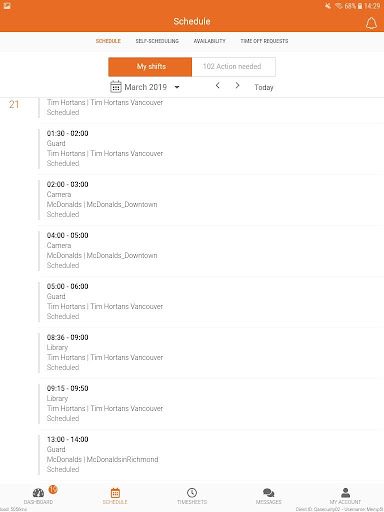Open My Account person icon
Screen dimensions: 384x512
(346, 492)
